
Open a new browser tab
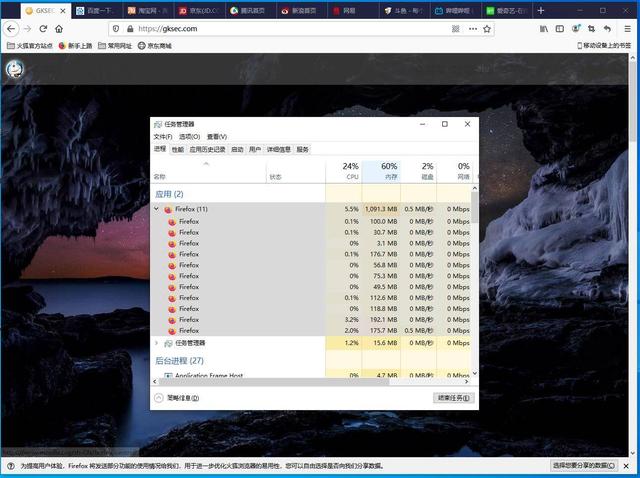click(x=541, y=11)
